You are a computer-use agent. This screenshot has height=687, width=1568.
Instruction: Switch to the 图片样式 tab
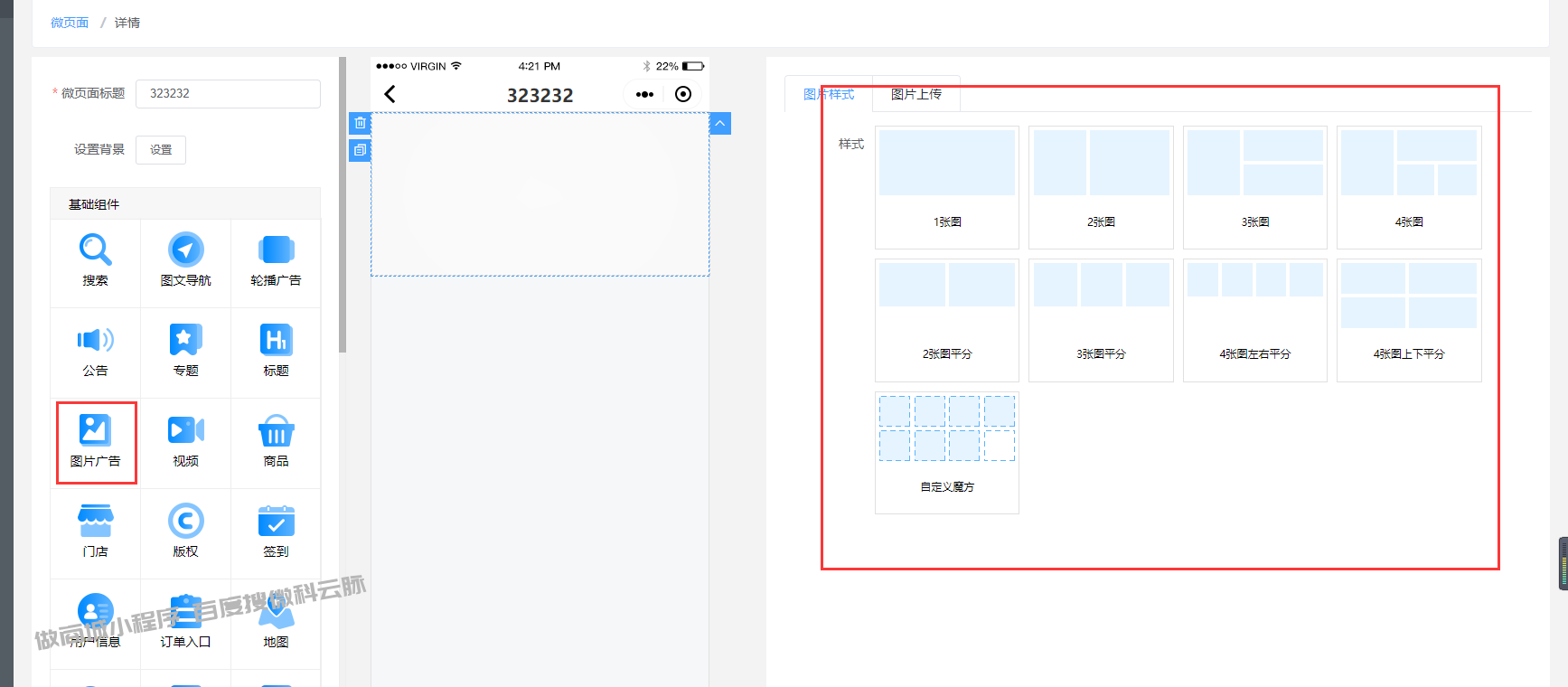[x=829, y=94]
